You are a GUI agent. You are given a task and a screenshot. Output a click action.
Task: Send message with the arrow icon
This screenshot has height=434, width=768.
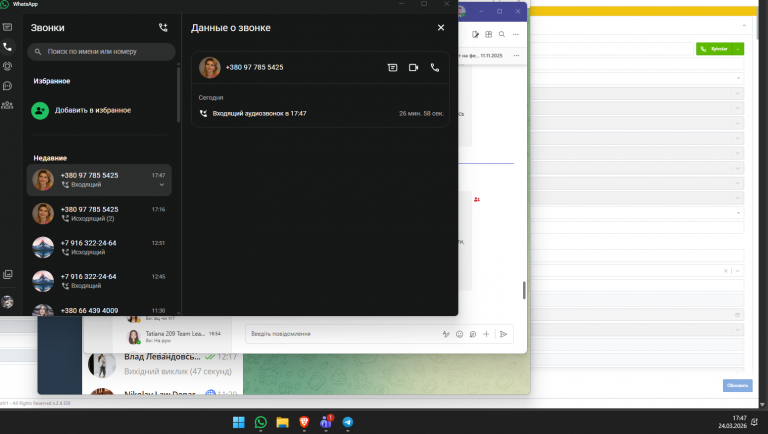[x=503, y=334]
